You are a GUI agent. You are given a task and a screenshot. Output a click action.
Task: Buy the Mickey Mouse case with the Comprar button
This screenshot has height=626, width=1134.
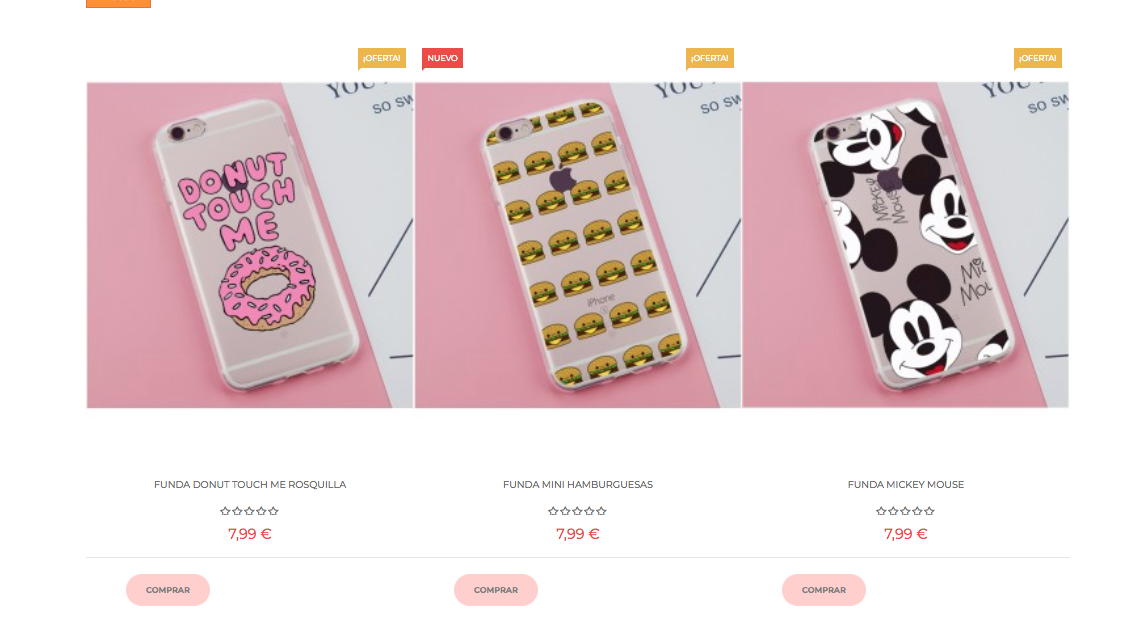pos(824,590)
